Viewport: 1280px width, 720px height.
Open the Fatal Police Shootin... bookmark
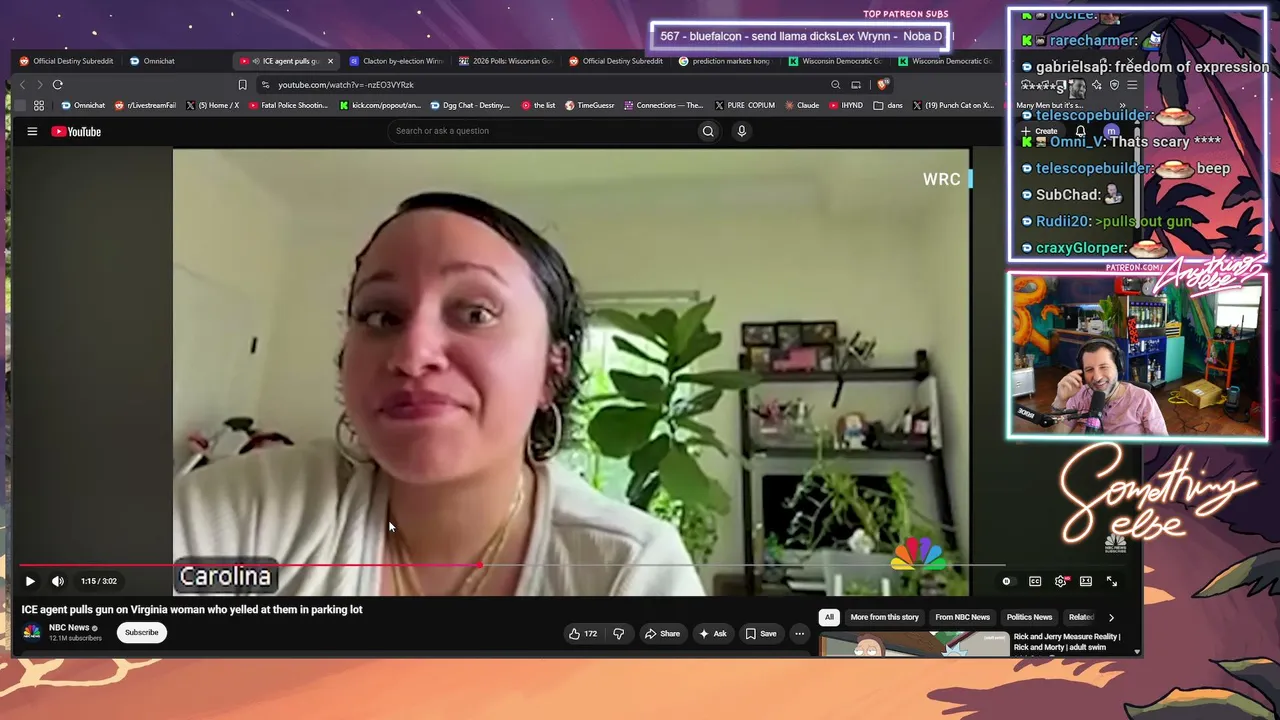[x=288, y=105]
